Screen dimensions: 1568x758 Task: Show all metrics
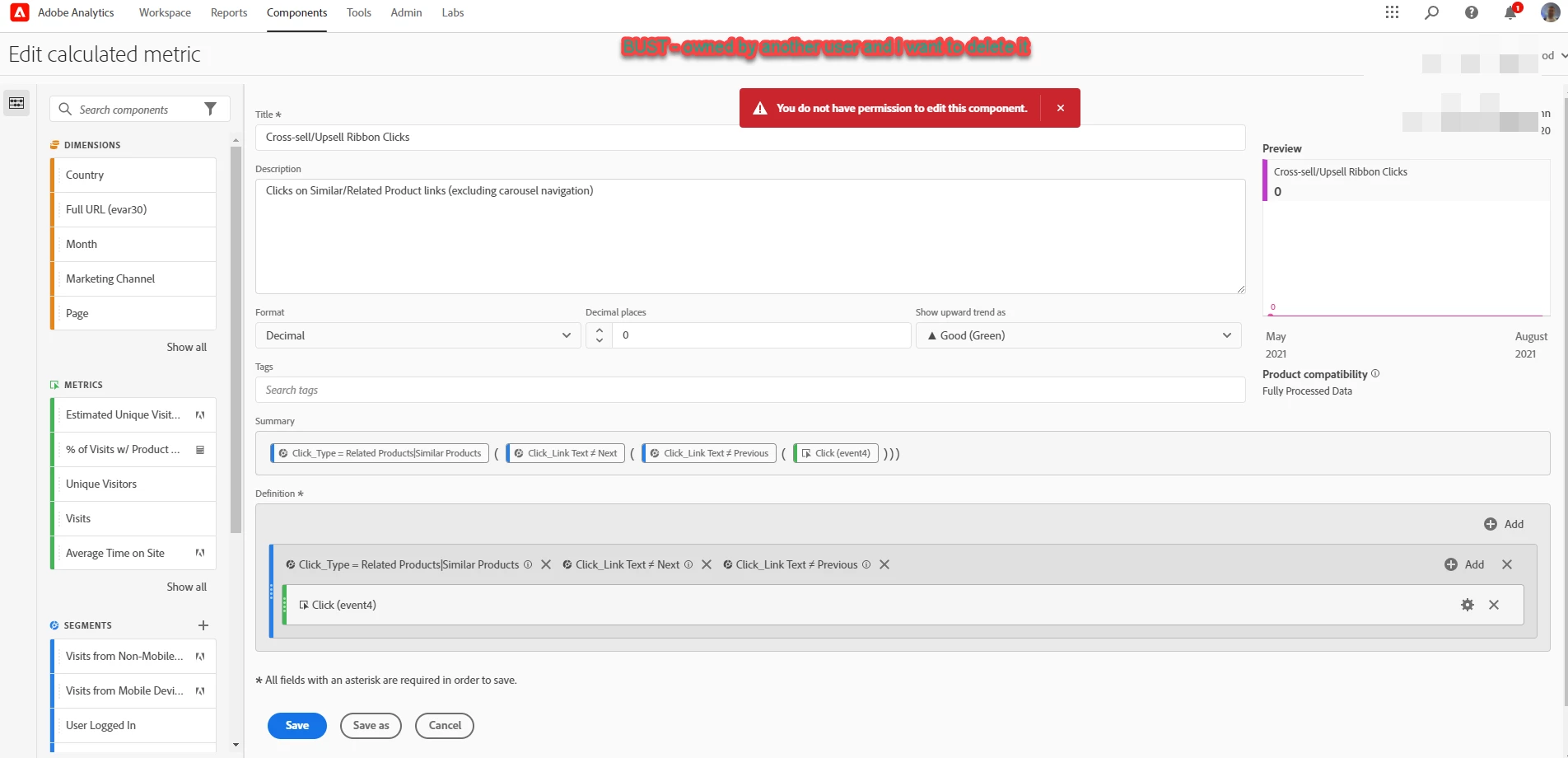186,587
